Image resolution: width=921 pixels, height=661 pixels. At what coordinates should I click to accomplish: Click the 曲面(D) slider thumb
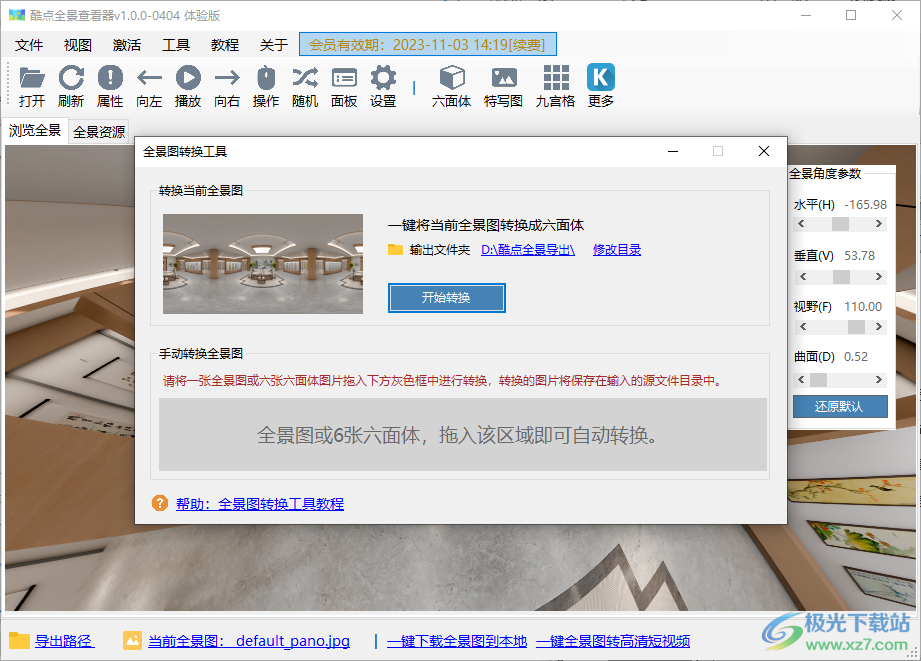click(x=818, y=380)
